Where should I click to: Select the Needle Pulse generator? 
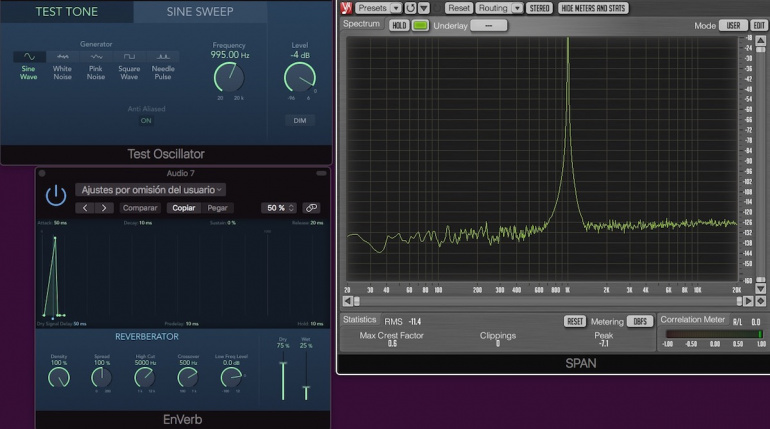click(163, 65)
